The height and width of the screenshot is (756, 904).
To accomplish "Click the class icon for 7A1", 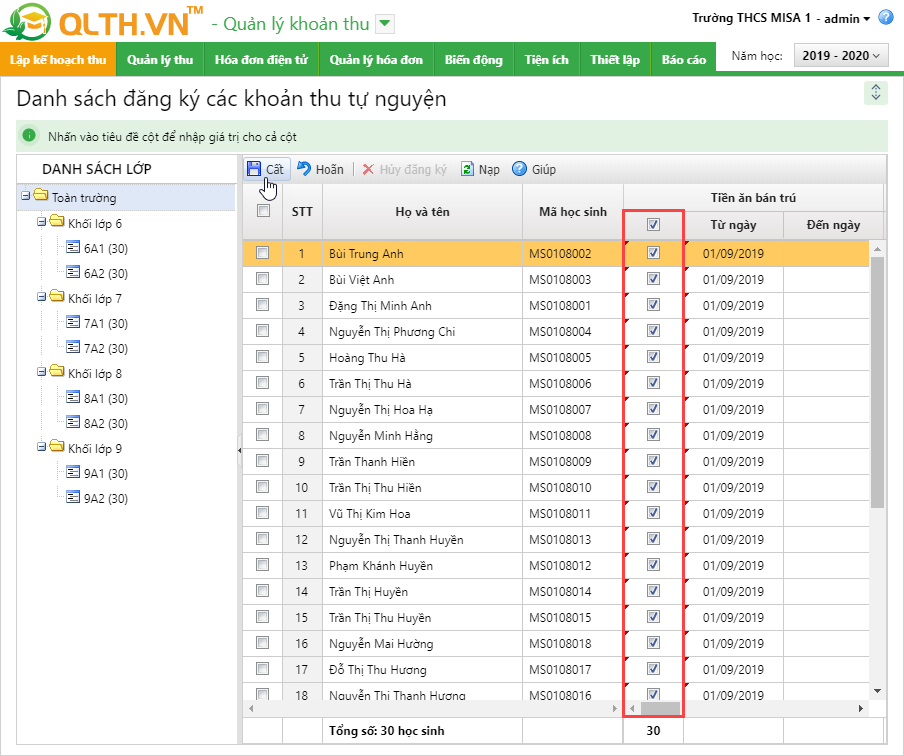I will point(73,323).
